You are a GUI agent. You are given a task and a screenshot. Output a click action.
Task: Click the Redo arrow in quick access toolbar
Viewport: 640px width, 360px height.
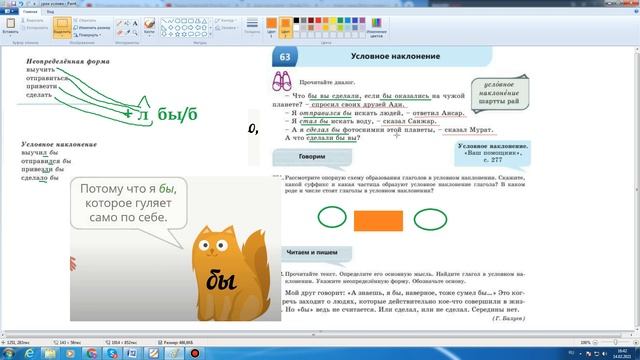coord(27,3)
